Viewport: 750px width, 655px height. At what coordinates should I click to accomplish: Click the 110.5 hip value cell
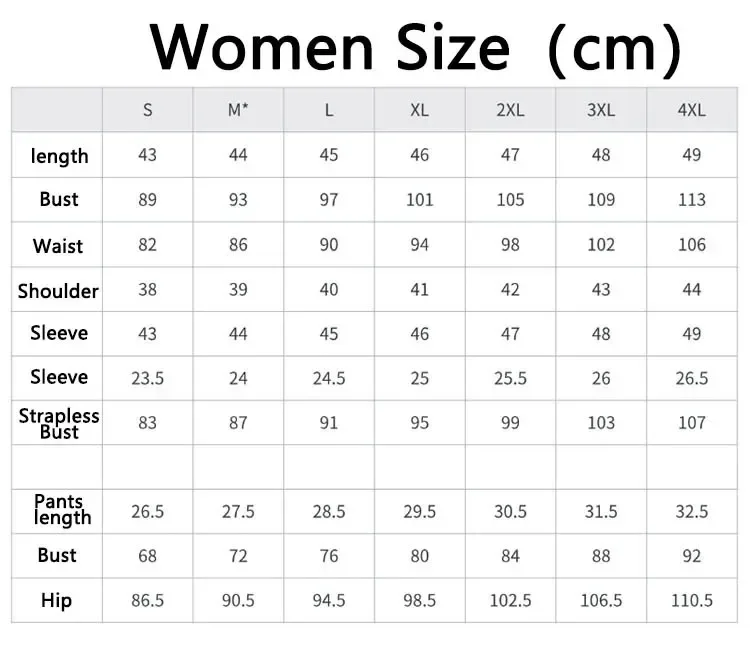(691, 601)
